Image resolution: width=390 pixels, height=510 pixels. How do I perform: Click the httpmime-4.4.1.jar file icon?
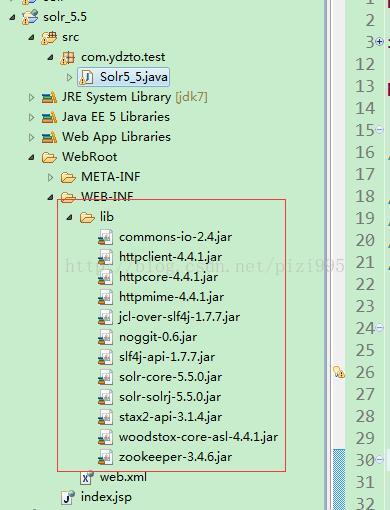pyautogui.click(x=105, y=297)
